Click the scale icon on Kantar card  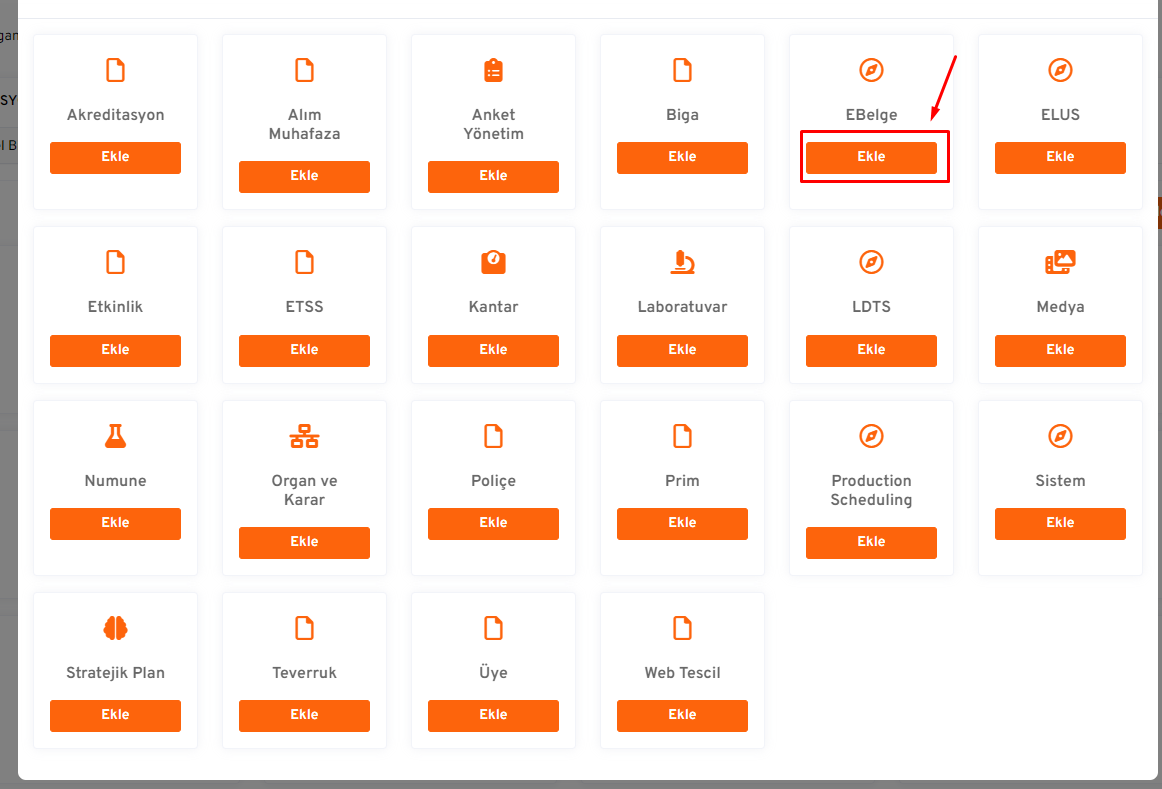(493, 262)
